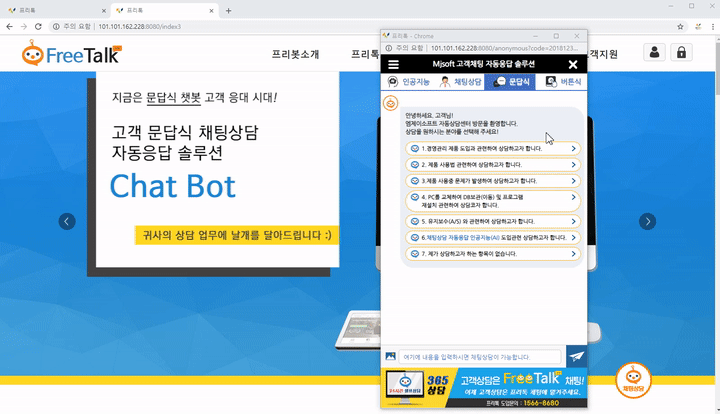This screenshot has height=414, width=720.
Task: Click the browser forward arrow
Action: (23, 27)
